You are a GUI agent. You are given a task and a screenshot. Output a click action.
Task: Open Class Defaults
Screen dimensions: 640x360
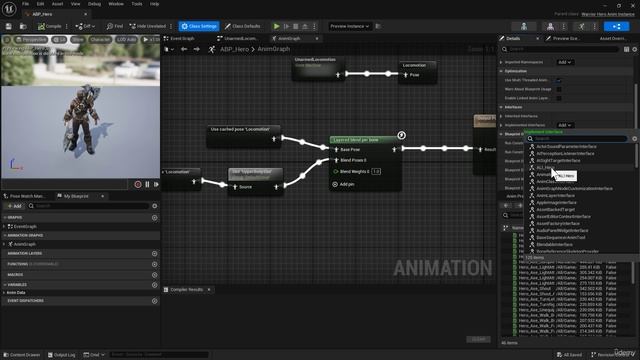[242, 26]
